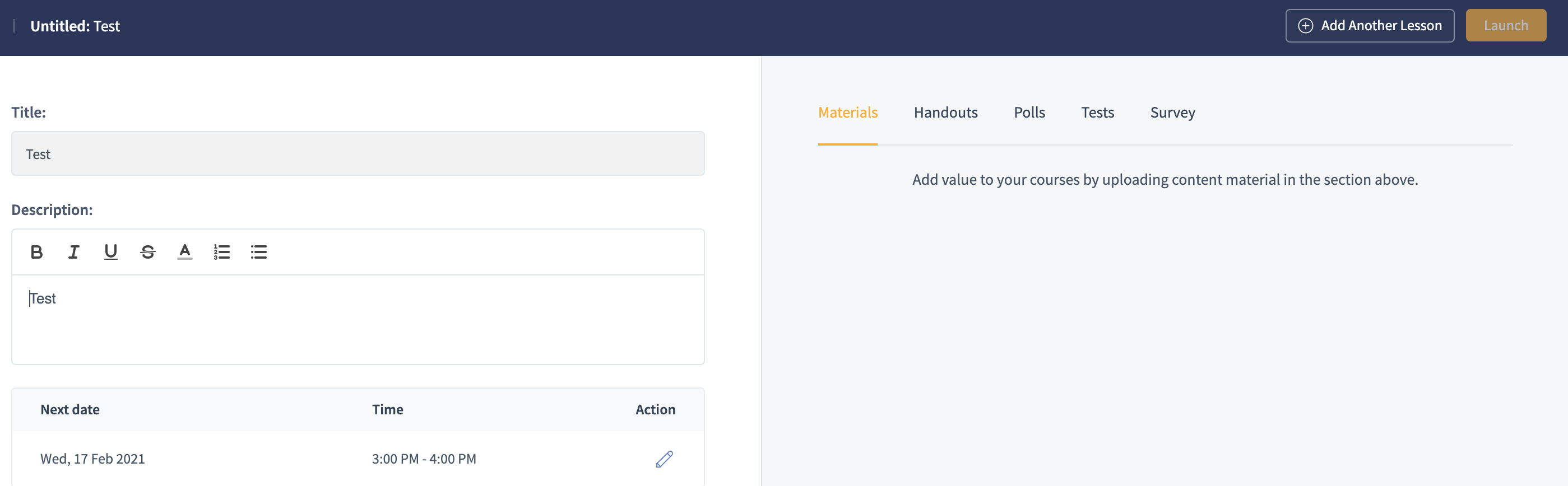
Task: Click into the Description text area
Action: point(358,320)
